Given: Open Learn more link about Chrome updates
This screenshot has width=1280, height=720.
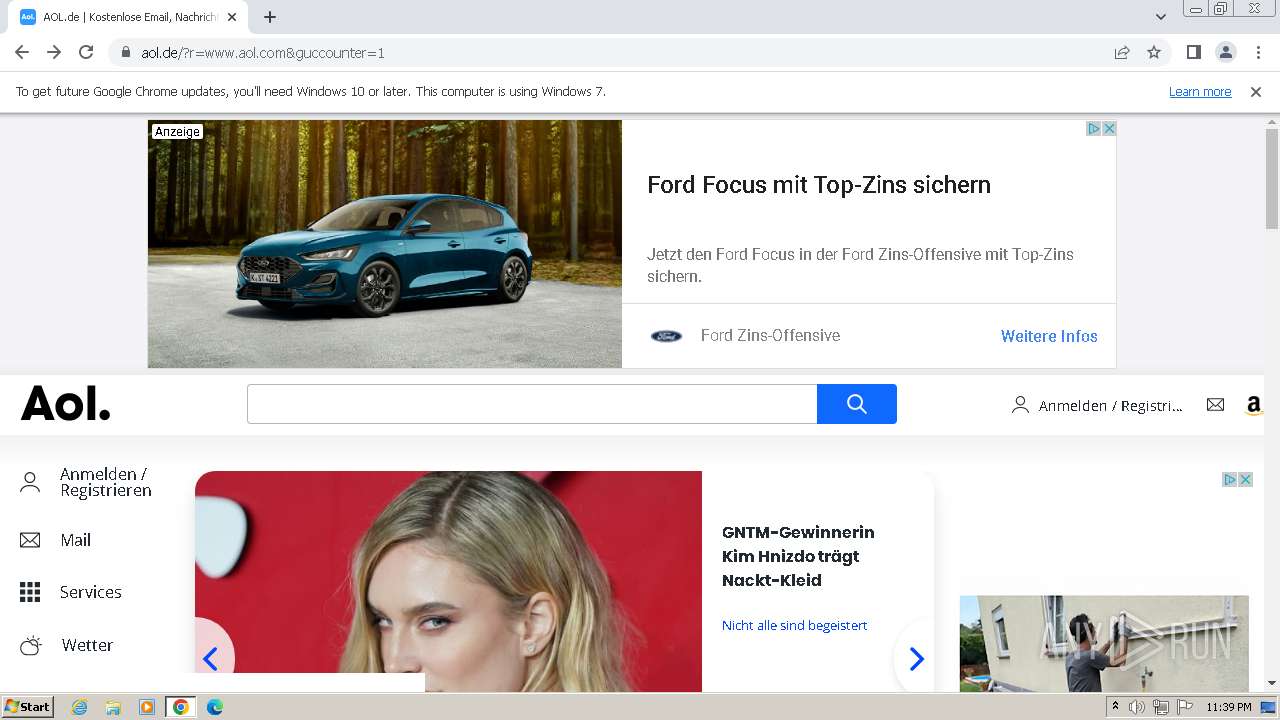Looking at the screenshot, I should [x=1200, y=91].
